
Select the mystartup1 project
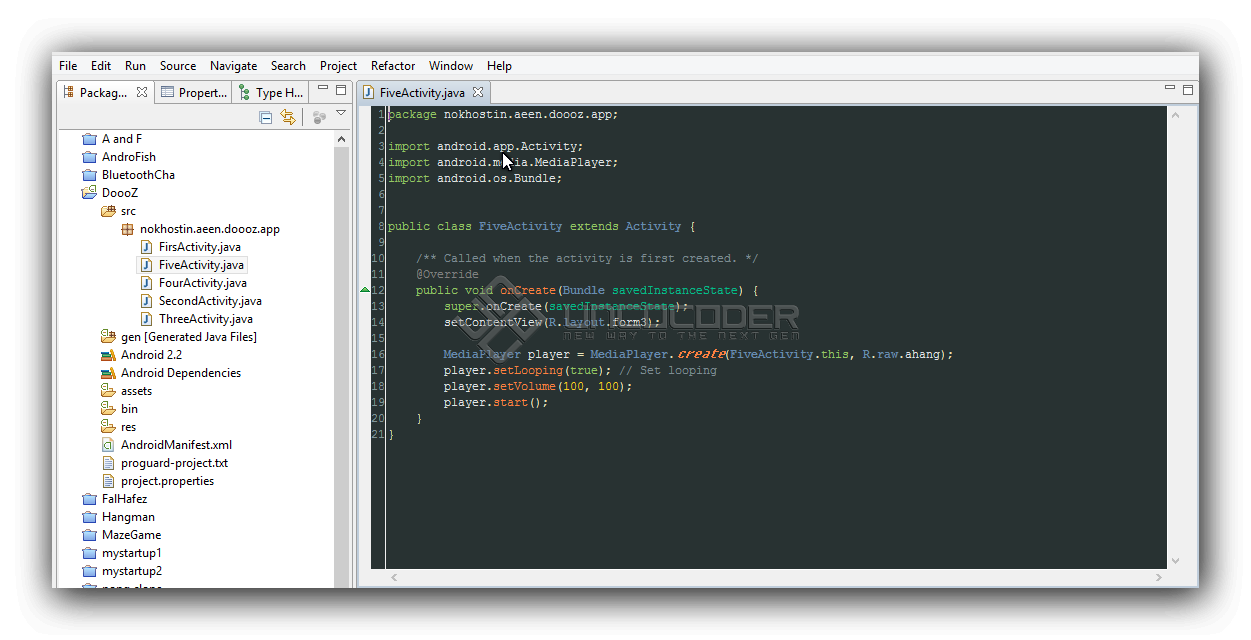pyautogui.click(x=132, y=553)
